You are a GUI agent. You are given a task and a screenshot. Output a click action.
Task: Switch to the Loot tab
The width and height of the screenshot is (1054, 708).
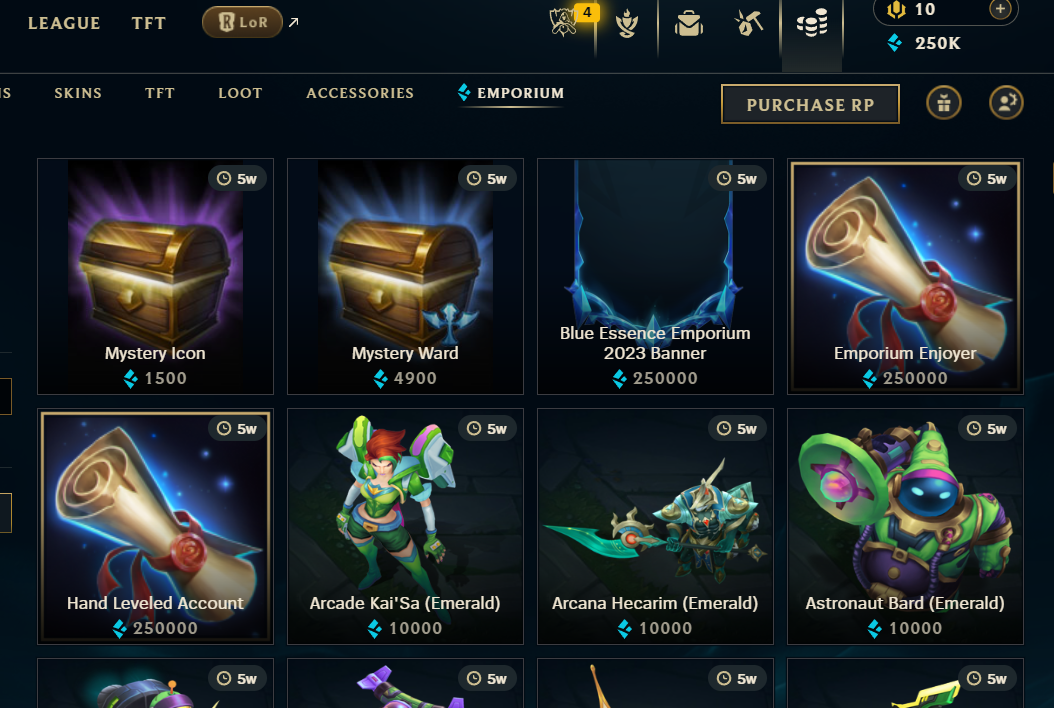pyautogui.click(x=240, y=93)
